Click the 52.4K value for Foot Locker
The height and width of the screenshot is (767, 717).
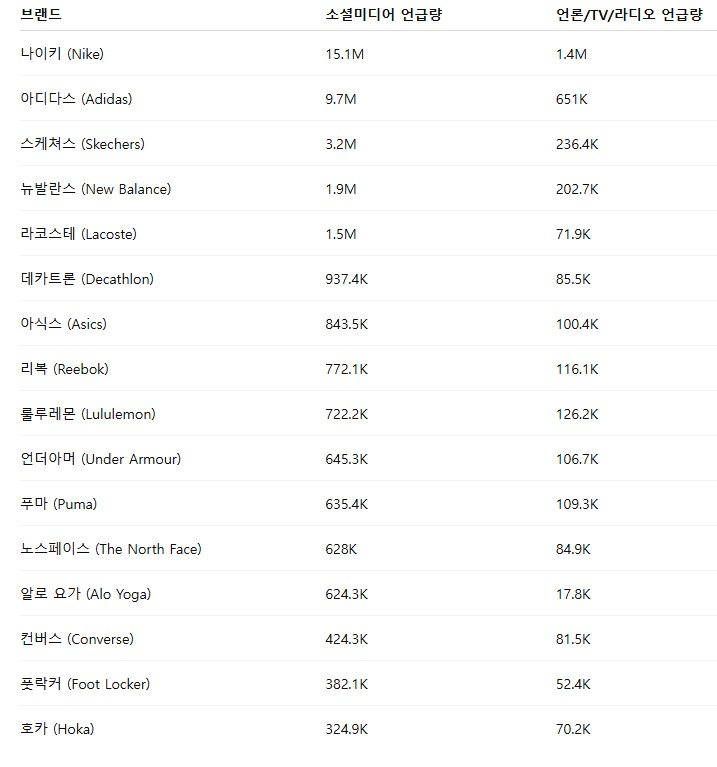click(x=573, y=684)
